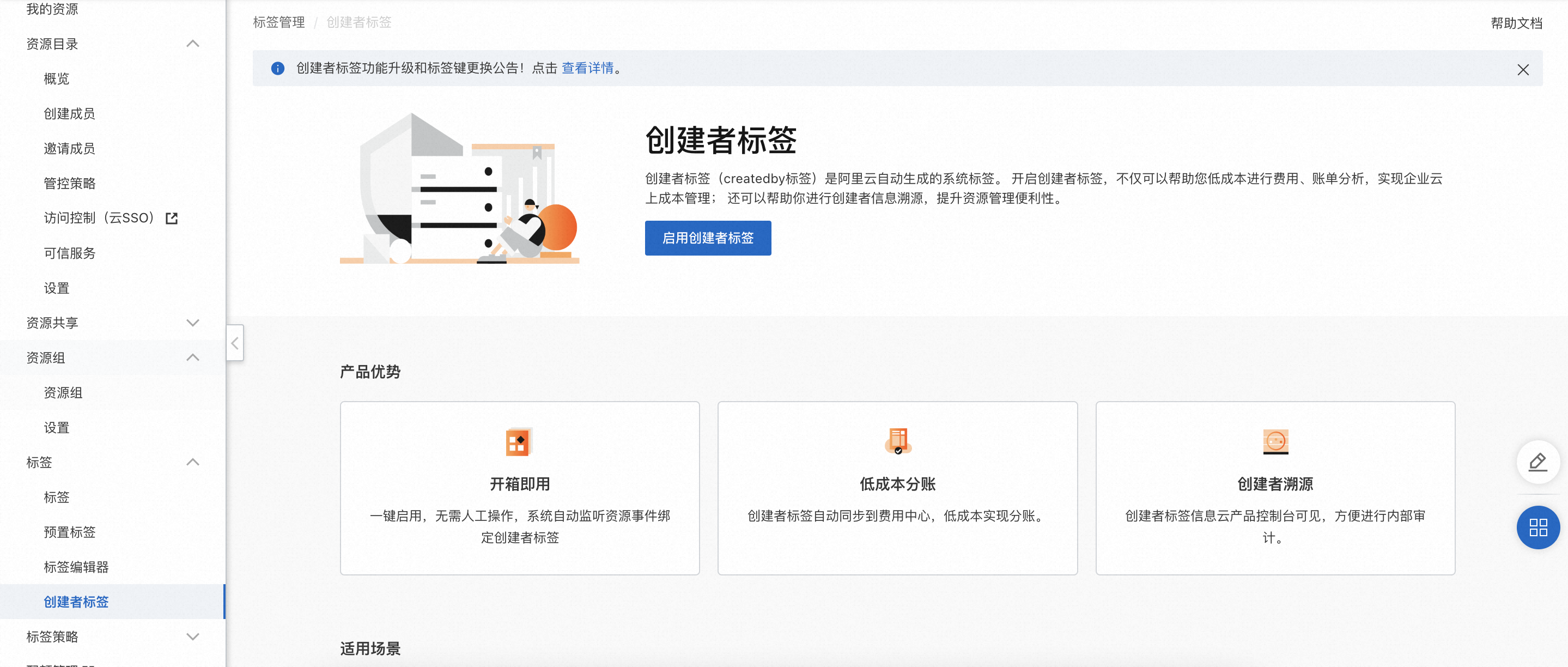Click the external link icon beside 云SSO
The image size is (1568, 667).
(x=172, y=219)
